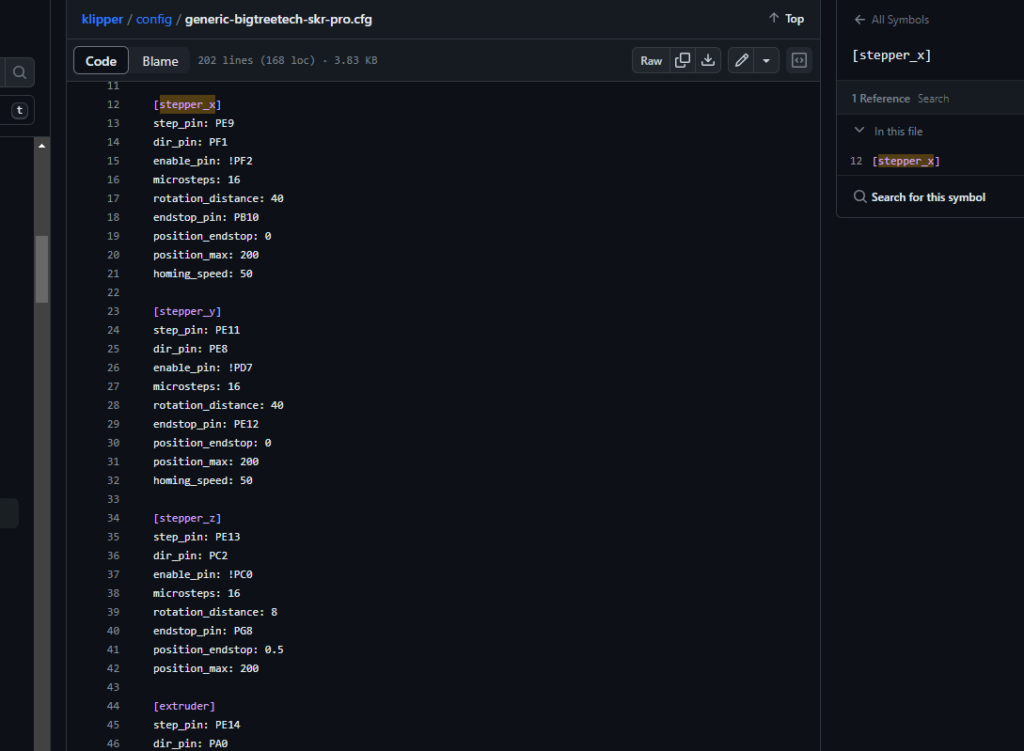Click 'enable_pin: !PD7' line
This screenshot has width=1024, height=751.
tap(202, 368)
